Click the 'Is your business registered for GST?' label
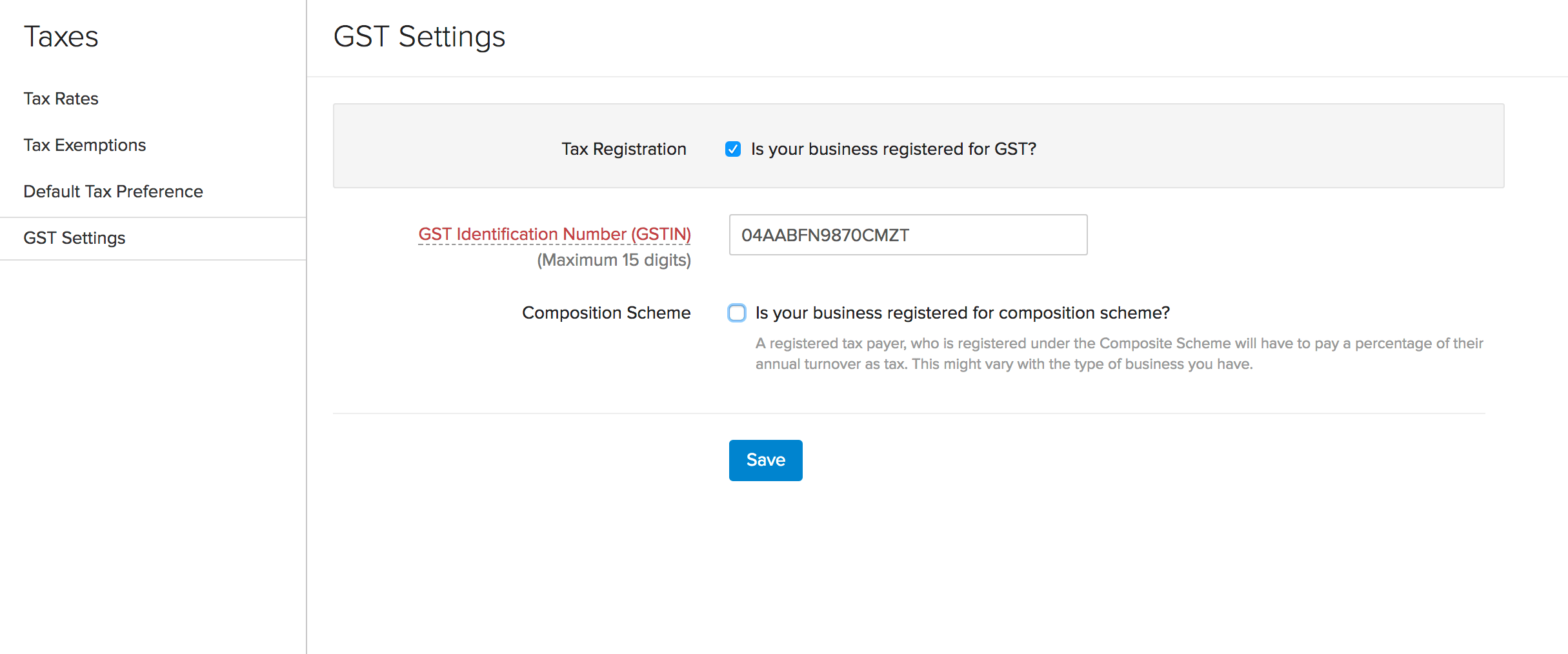The width and height of the screenshot is (1568, 654). (x=893, y=149)
